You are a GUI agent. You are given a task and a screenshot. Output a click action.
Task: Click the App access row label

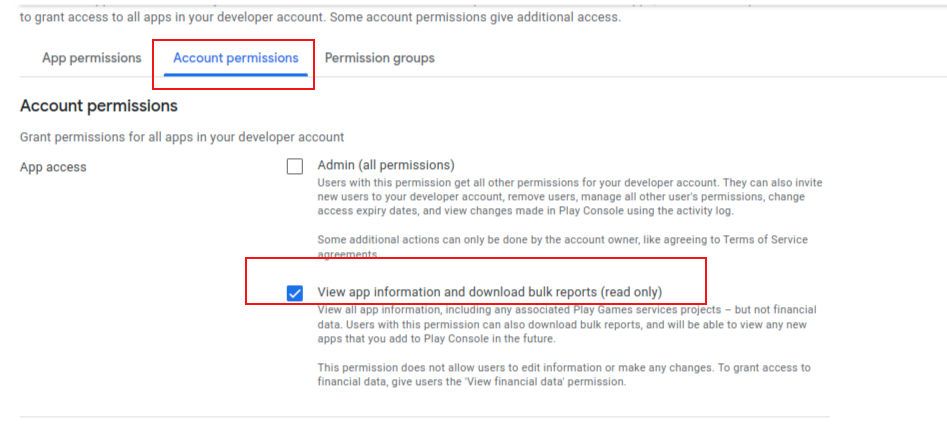tap(53, 167)
